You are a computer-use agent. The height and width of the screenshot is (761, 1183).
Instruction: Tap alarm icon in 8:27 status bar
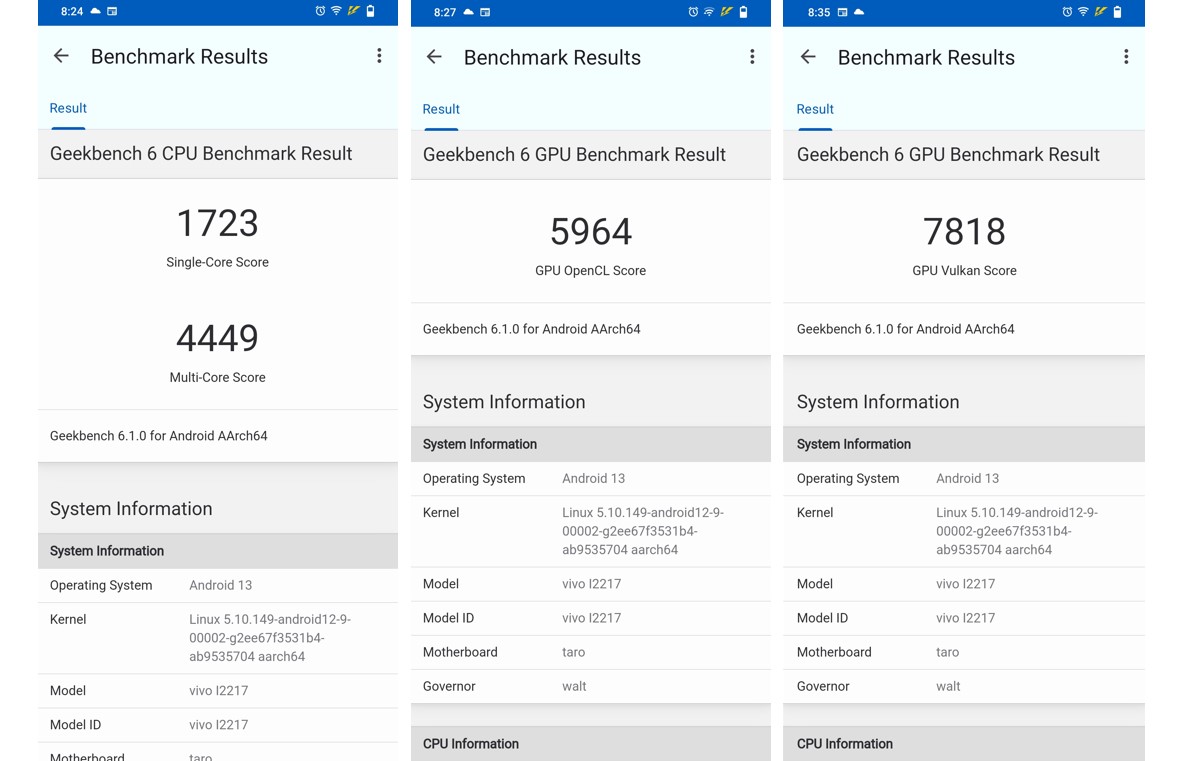tap(693, 12)
